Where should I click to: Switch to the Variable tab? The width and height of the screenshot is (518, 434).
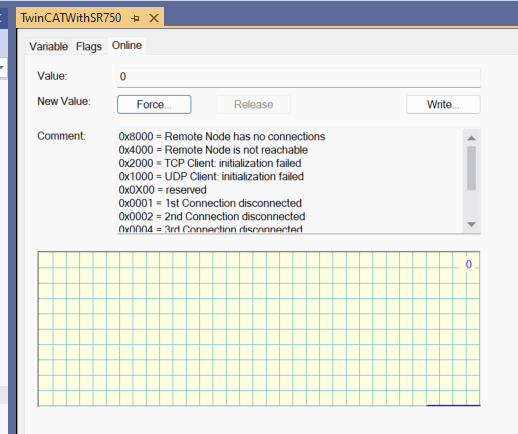pos(49,46)
